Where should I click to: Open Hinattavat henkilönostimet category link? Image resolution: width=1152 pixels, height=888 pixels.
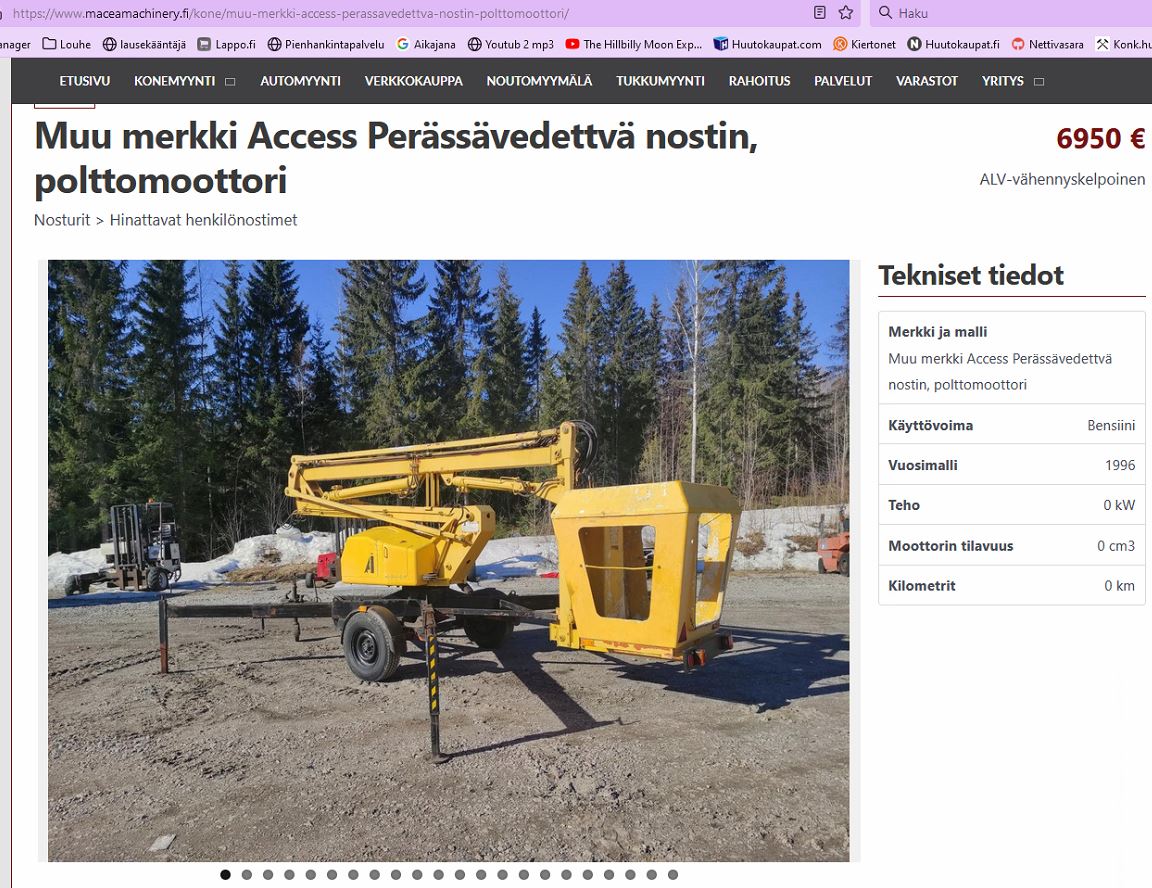204,220
